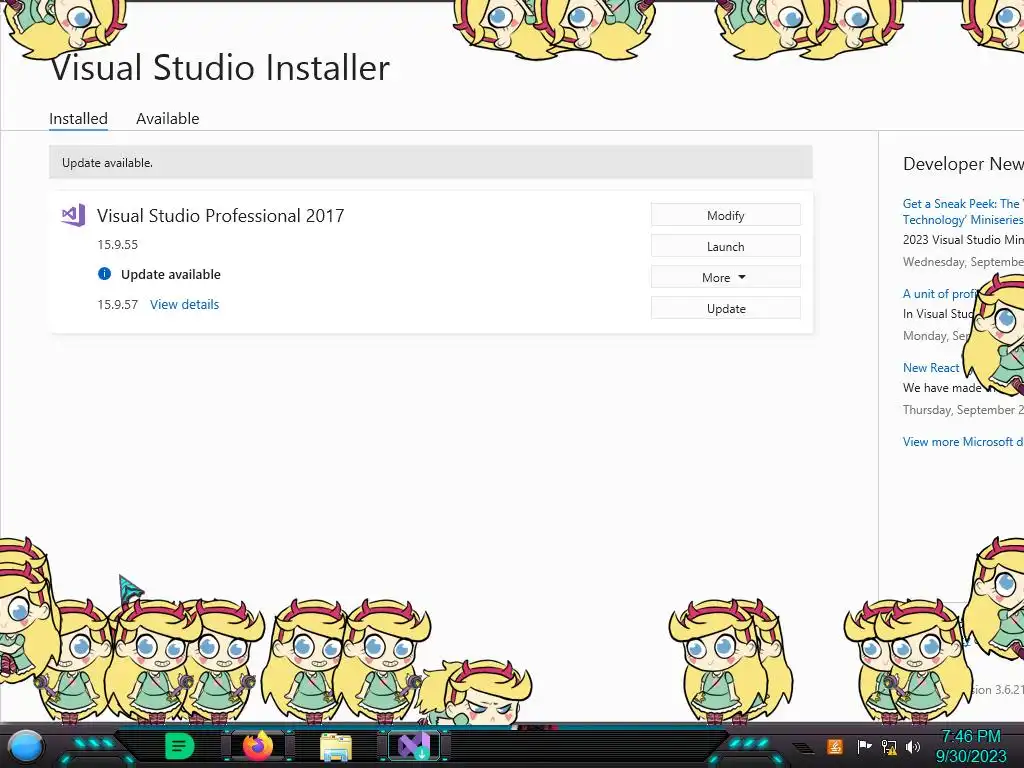
Task: Open File Explorer from the taskbar
Action: coord(336,746)
